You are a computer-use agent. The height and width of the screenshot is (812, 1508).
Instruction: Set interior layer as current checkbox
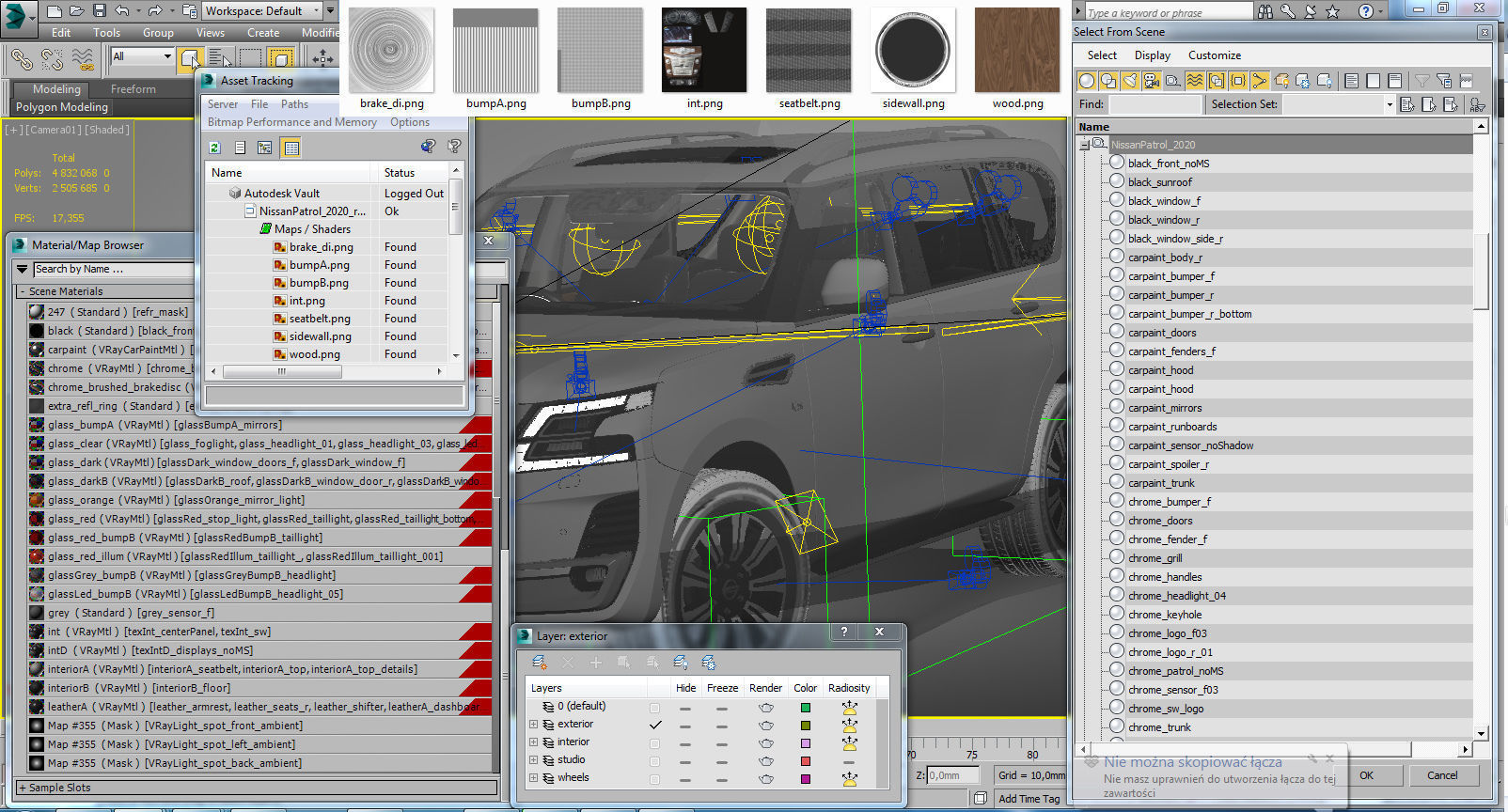[655, 743]
